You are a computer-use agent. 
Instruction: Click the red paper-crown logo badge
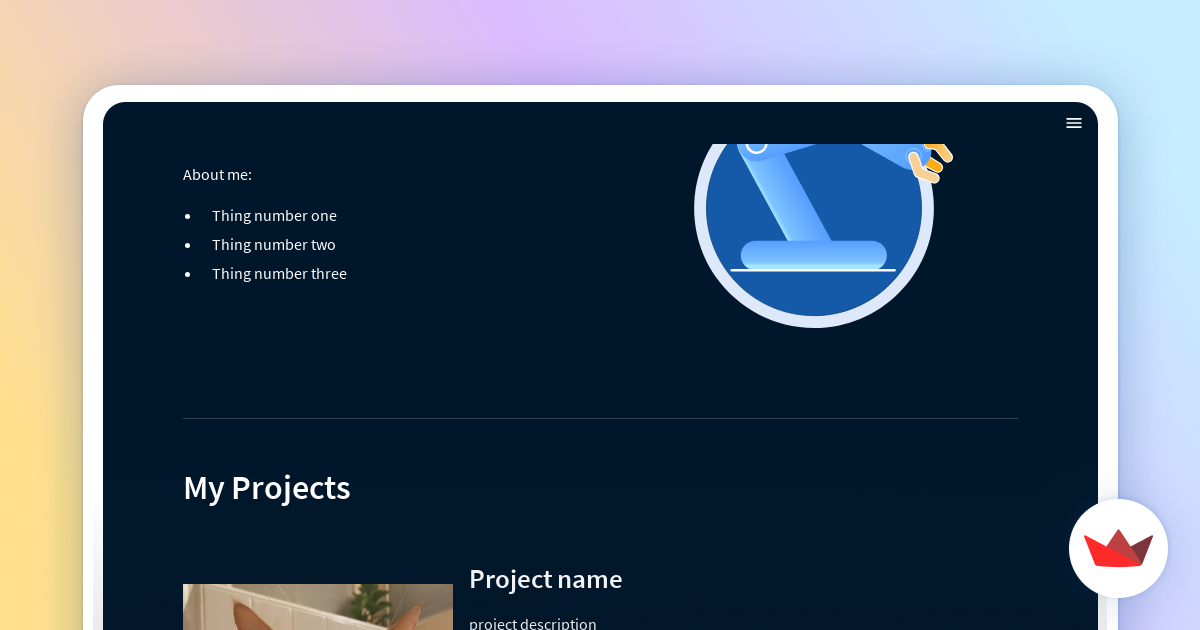point(1118,548)
